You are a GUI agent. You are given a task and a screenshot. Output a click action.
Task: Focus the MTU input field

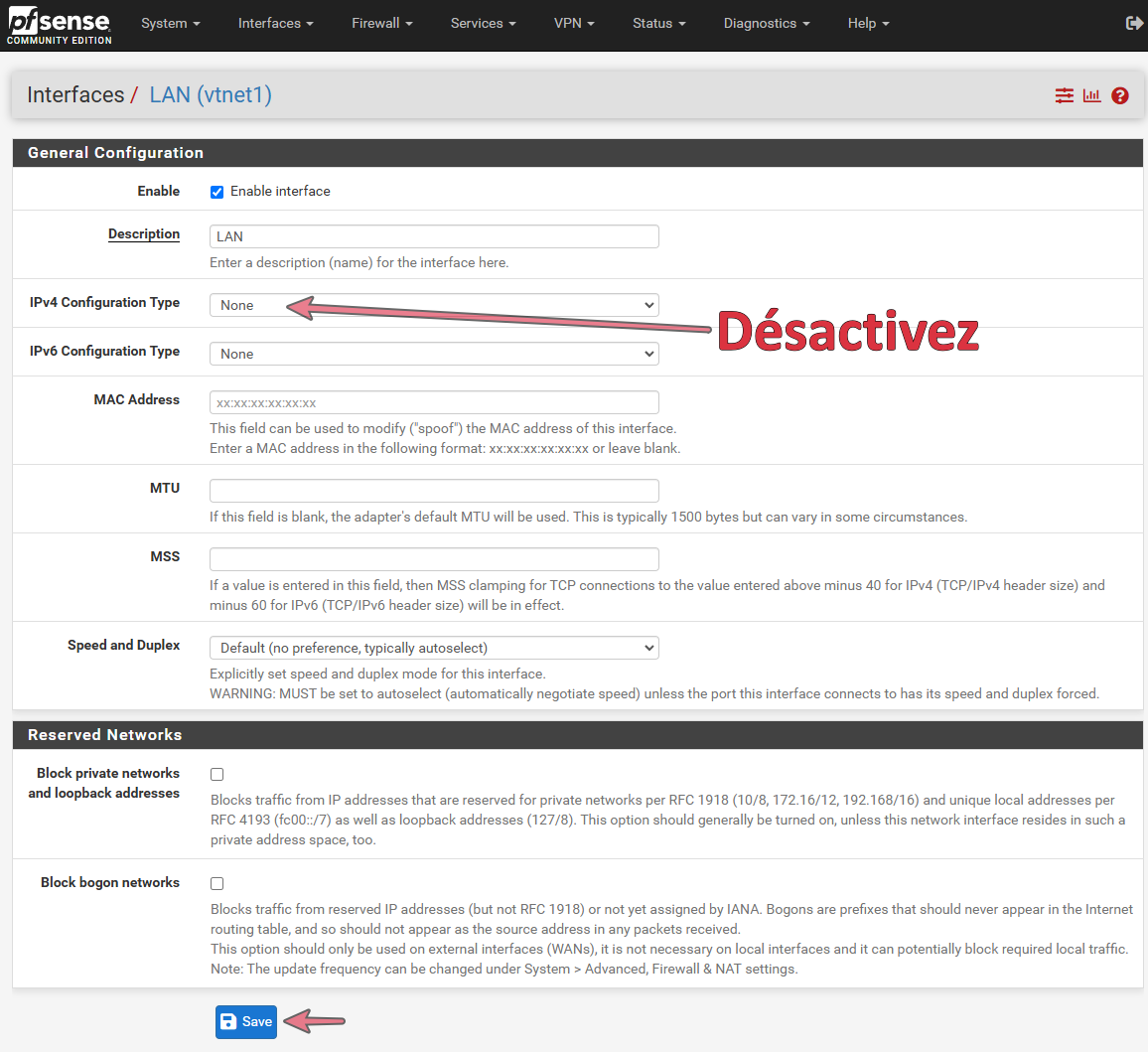point(434,491)
